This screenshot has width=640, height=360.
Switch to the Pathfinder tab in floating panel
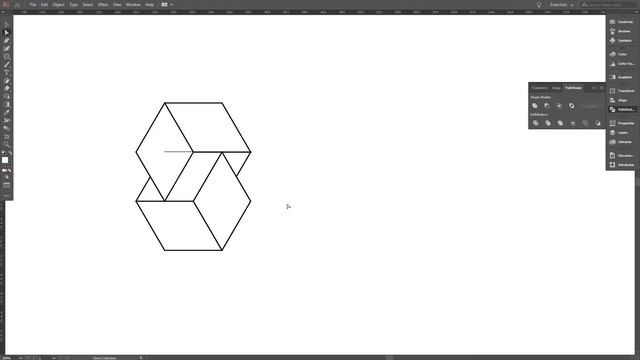pos(573,88)
